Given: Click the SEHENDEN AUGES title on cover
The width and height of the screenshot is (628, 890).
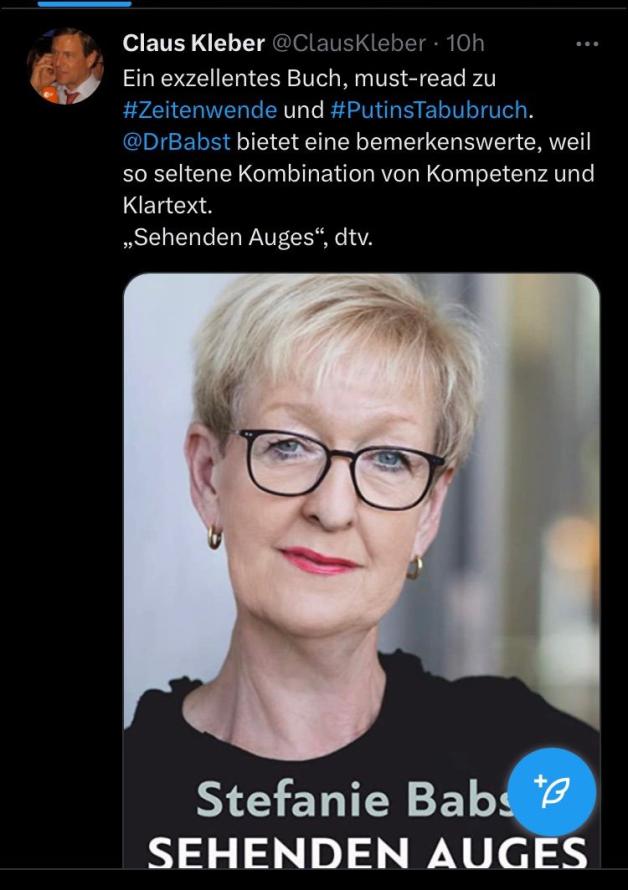Looking at the screenshot, I should click(367, 853).
